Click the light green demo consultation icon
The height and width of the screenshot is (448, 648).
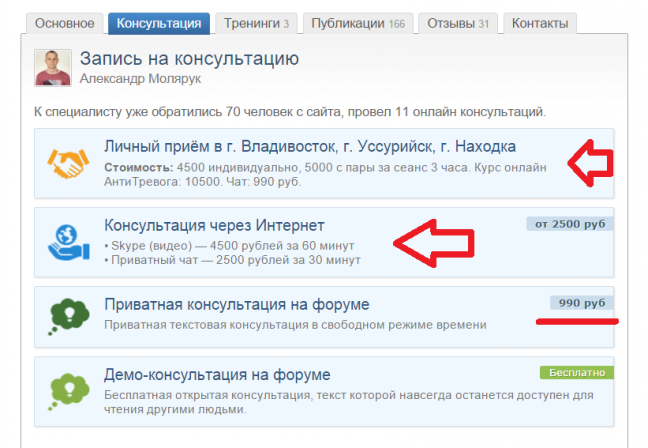65,386
